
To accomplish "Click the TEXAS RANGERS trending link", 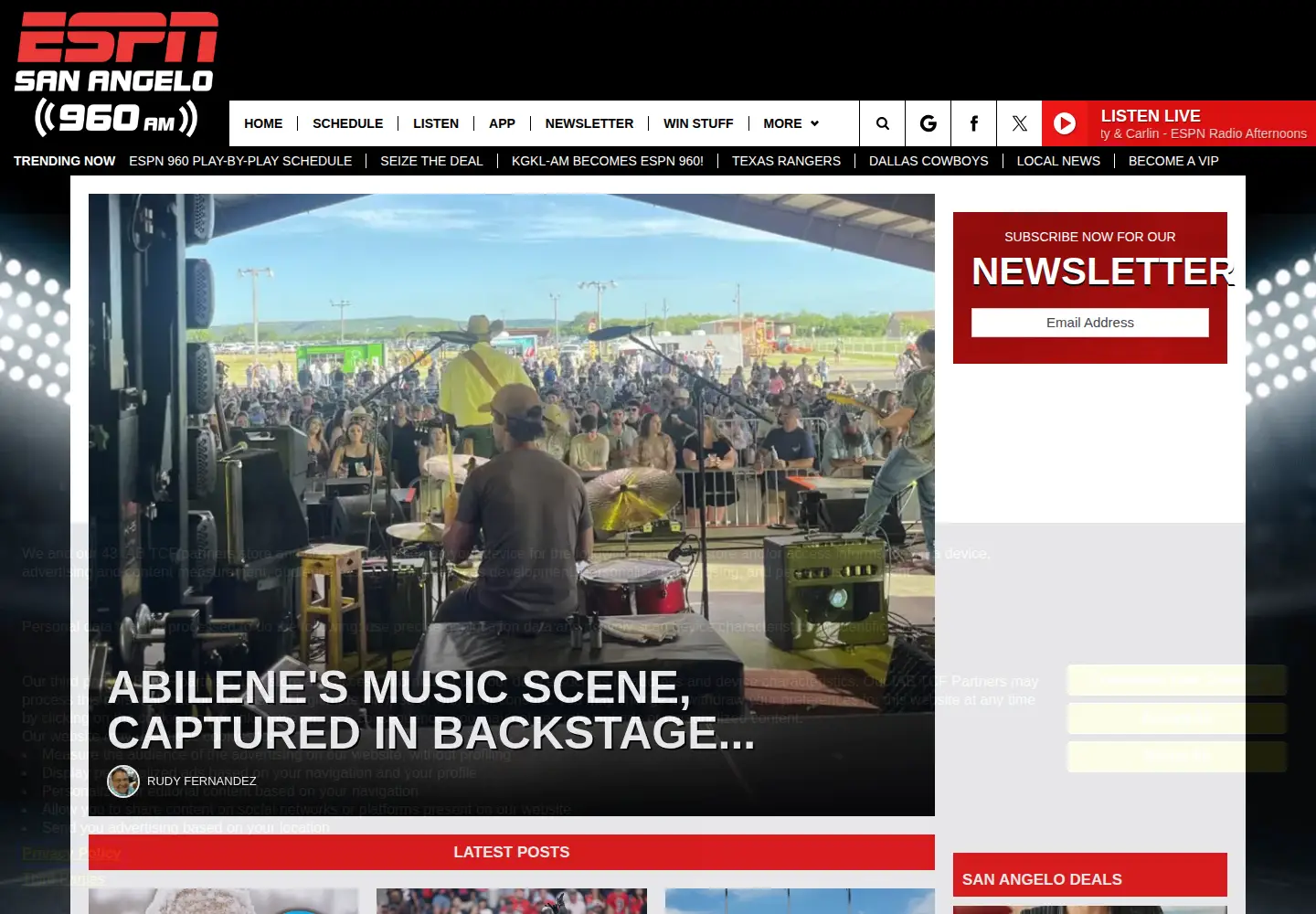I will pos(786,161).
